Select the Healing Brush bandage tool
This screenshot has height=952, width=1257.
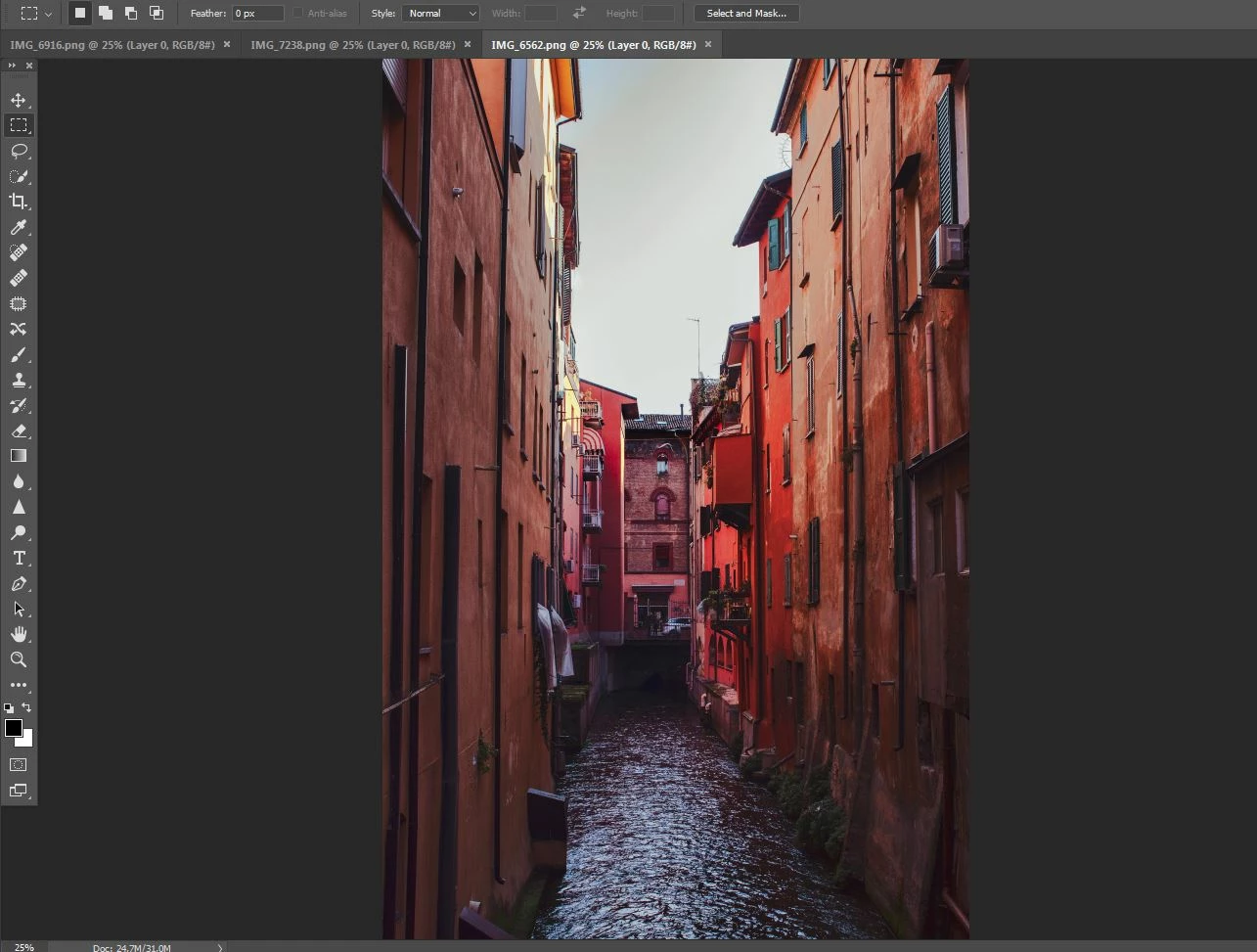pos(19,278)
